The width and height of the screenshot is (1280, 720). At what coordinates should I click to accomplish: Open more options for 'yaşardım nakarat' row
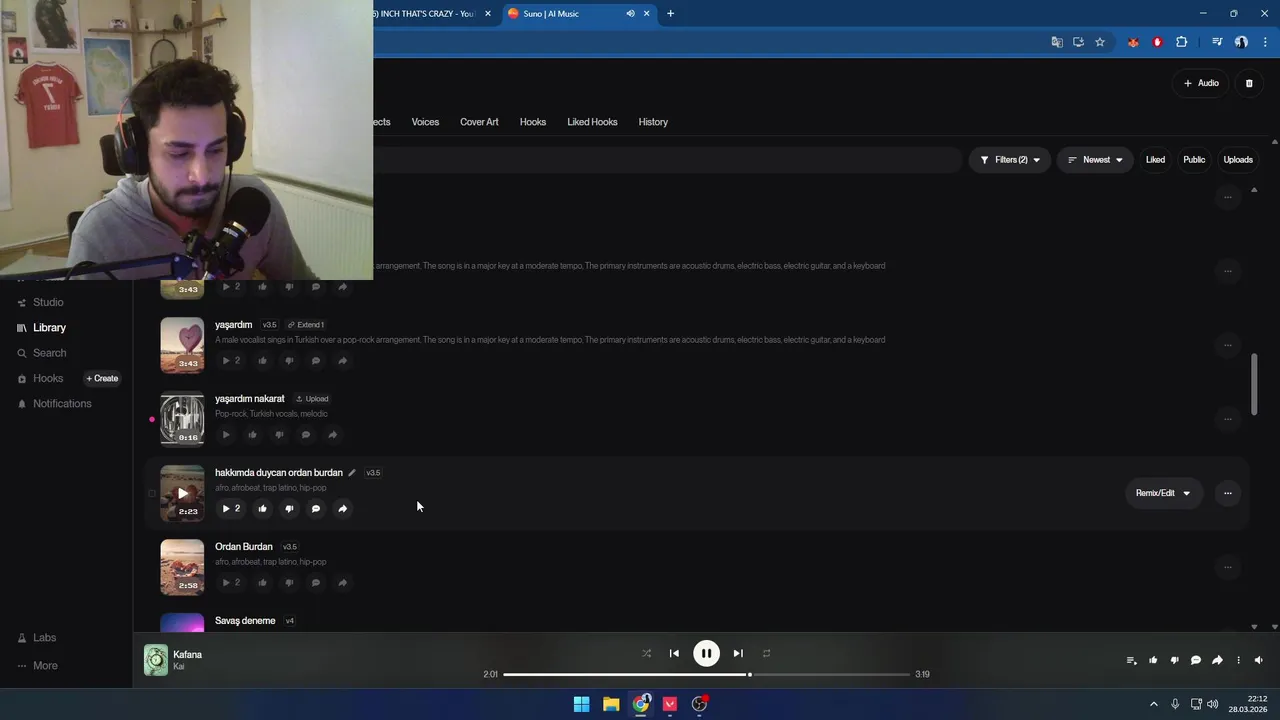(1227, 419)
